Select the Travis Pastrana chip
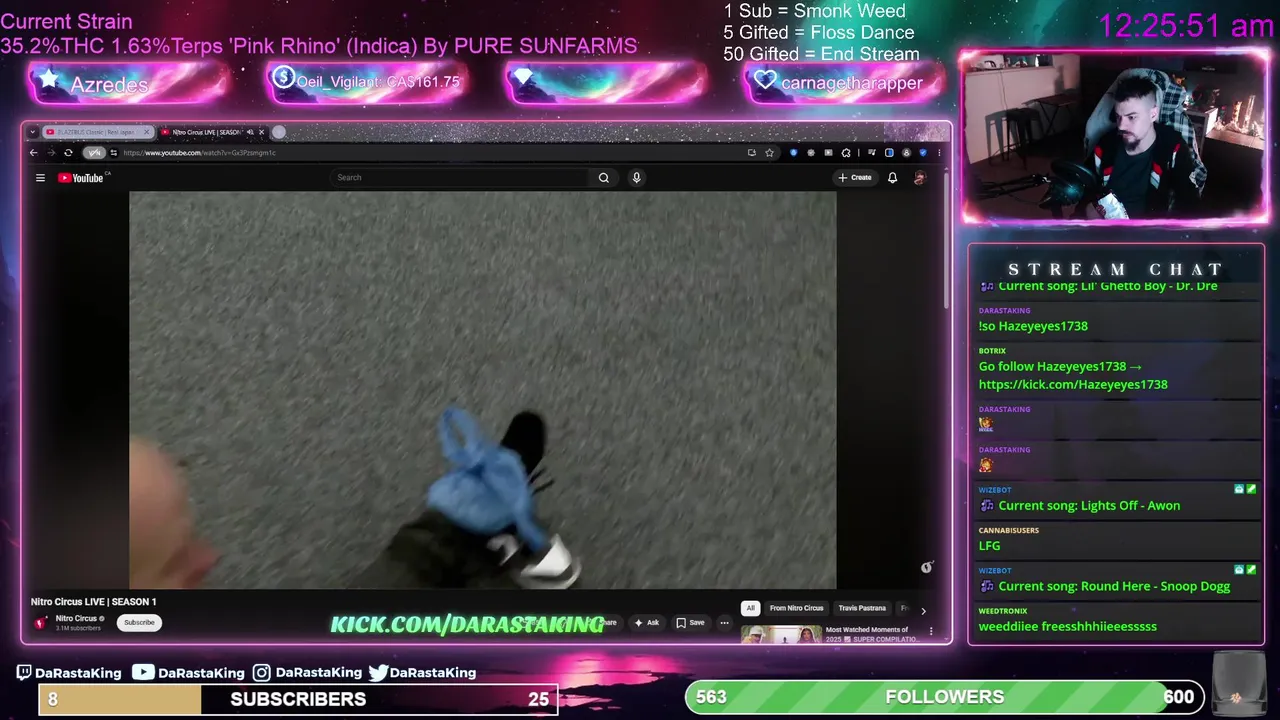 point(862,608)
